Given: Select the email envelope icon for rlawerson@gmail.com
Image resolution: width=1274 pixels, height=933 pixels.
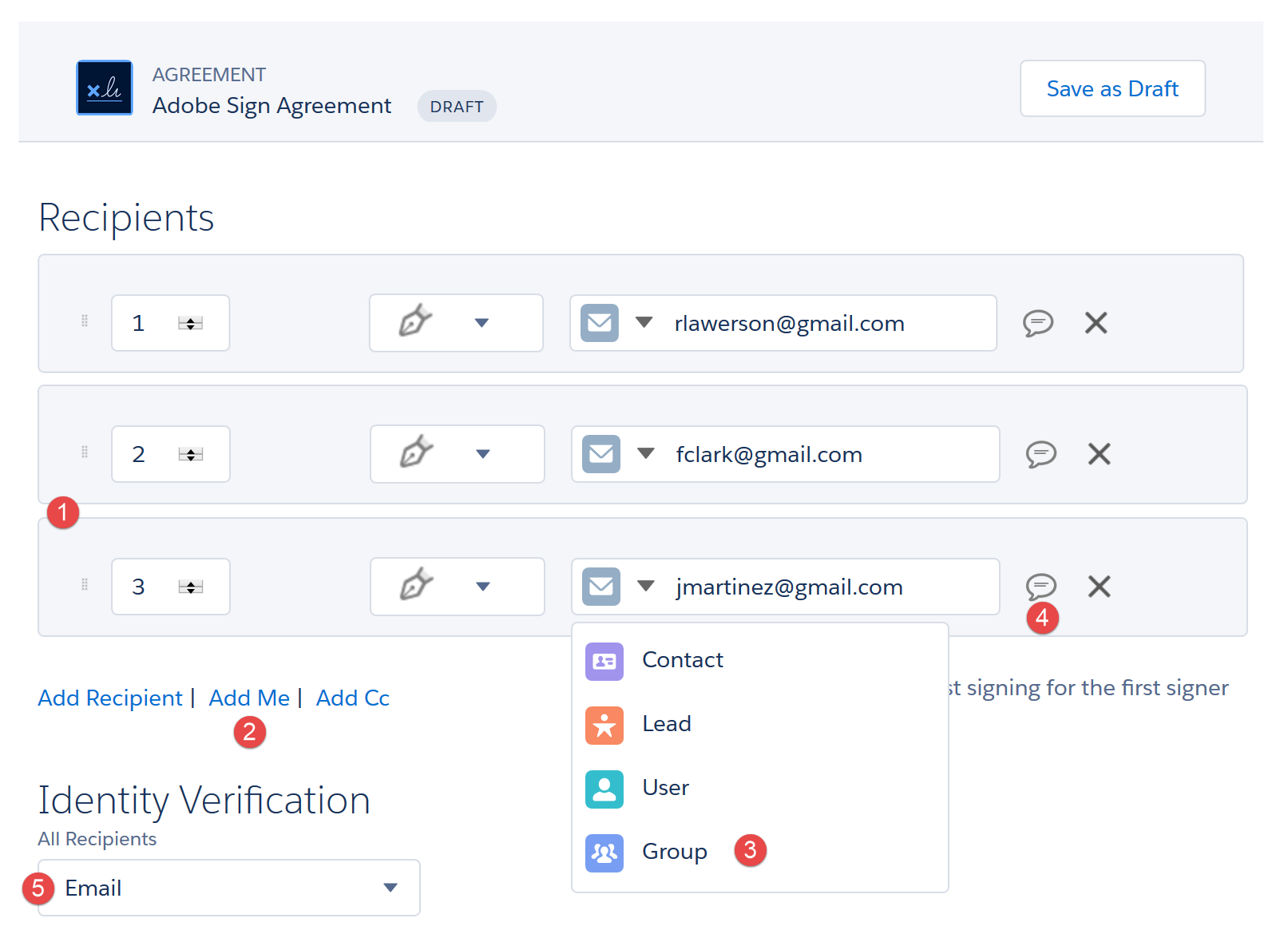Looking at the screenshot, I should click(x=601, y=322).
